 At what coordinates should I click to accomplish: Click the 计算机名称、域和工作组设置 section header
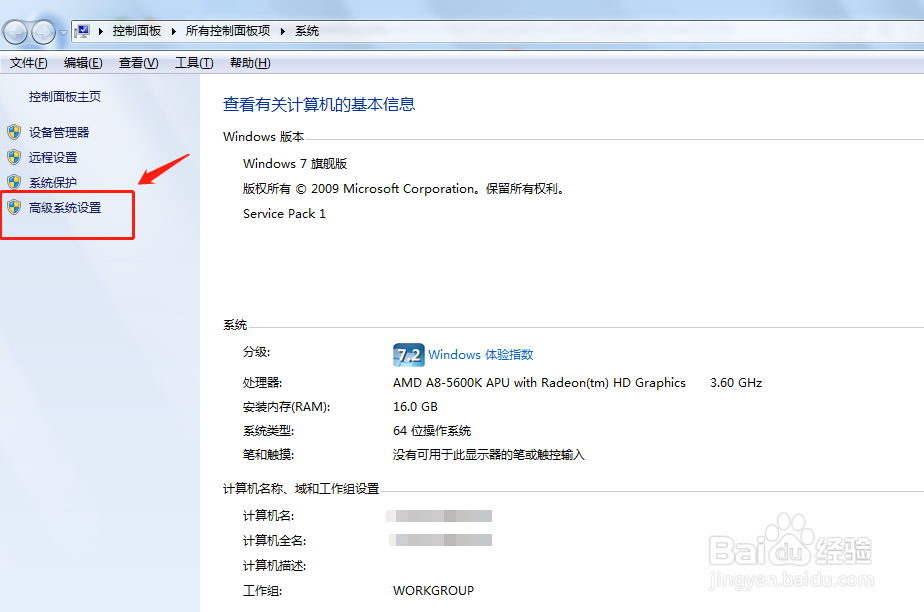pyautogui.click(x=301, y=489)
